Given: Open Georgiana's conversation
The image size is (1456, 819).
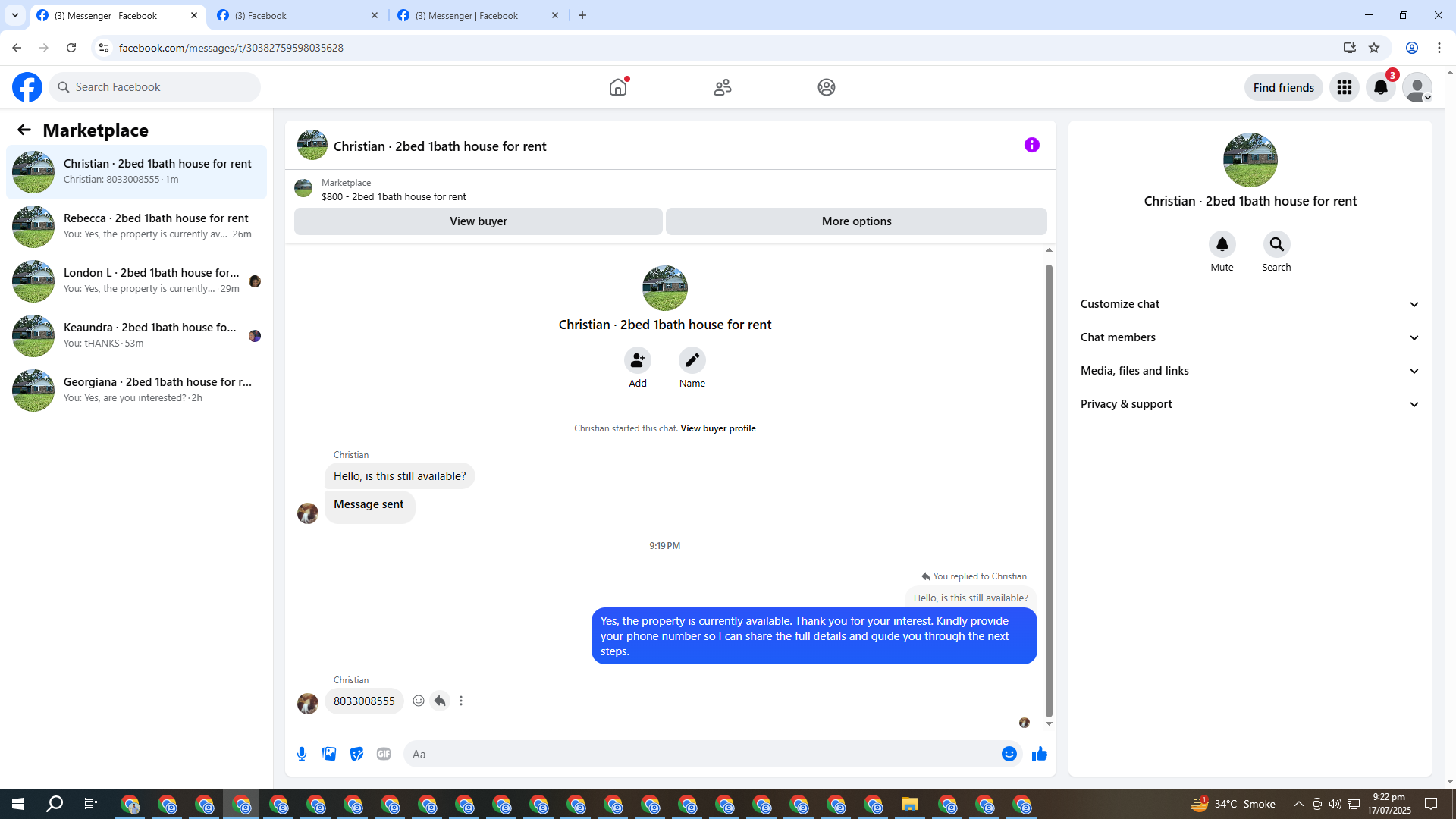Looking at the screenshot, I should [x=136, y=391].
